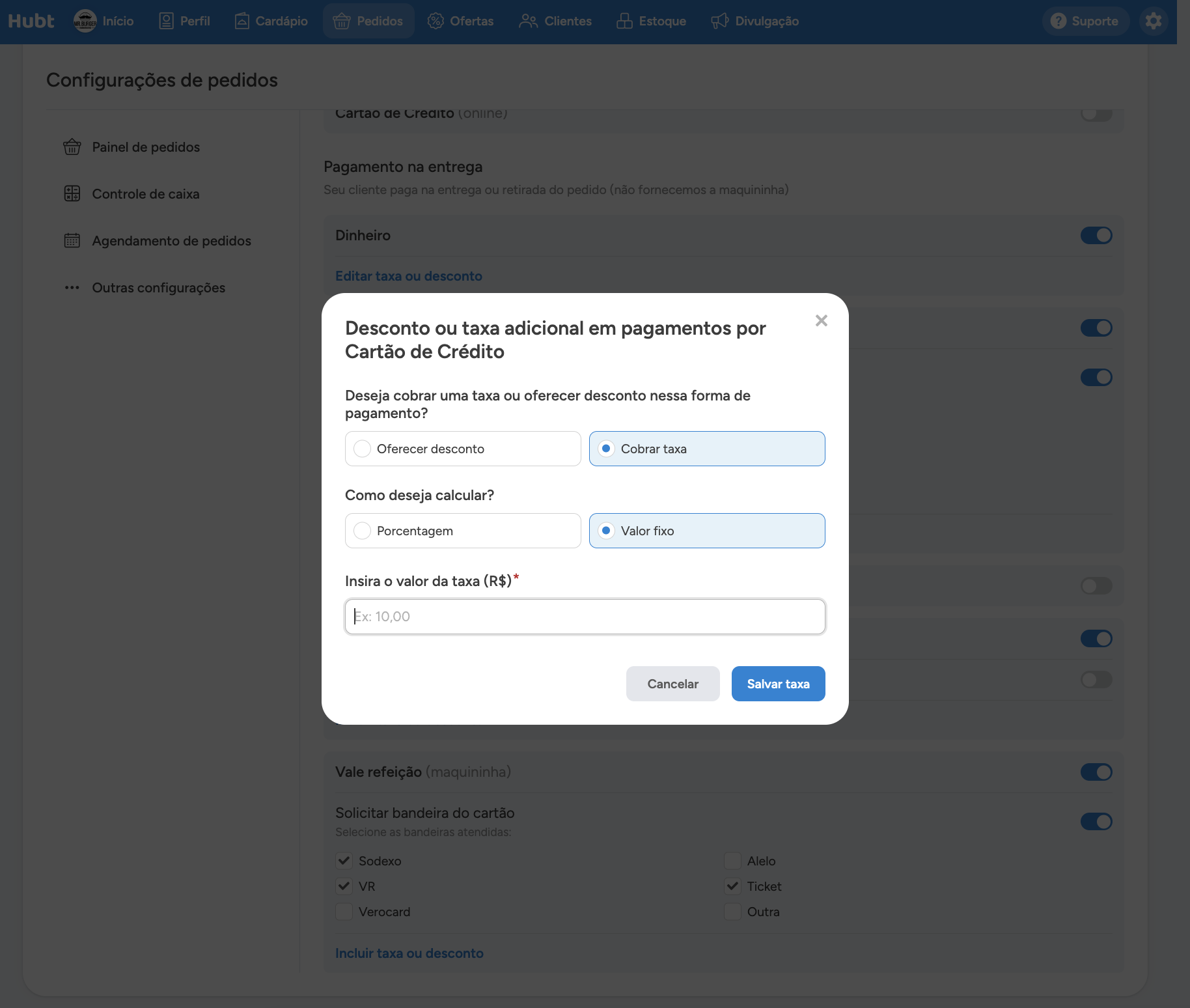Click Editar taxa ou desconto link
The height and width of the screenshot is (1008, 1190).
(409, 276)
